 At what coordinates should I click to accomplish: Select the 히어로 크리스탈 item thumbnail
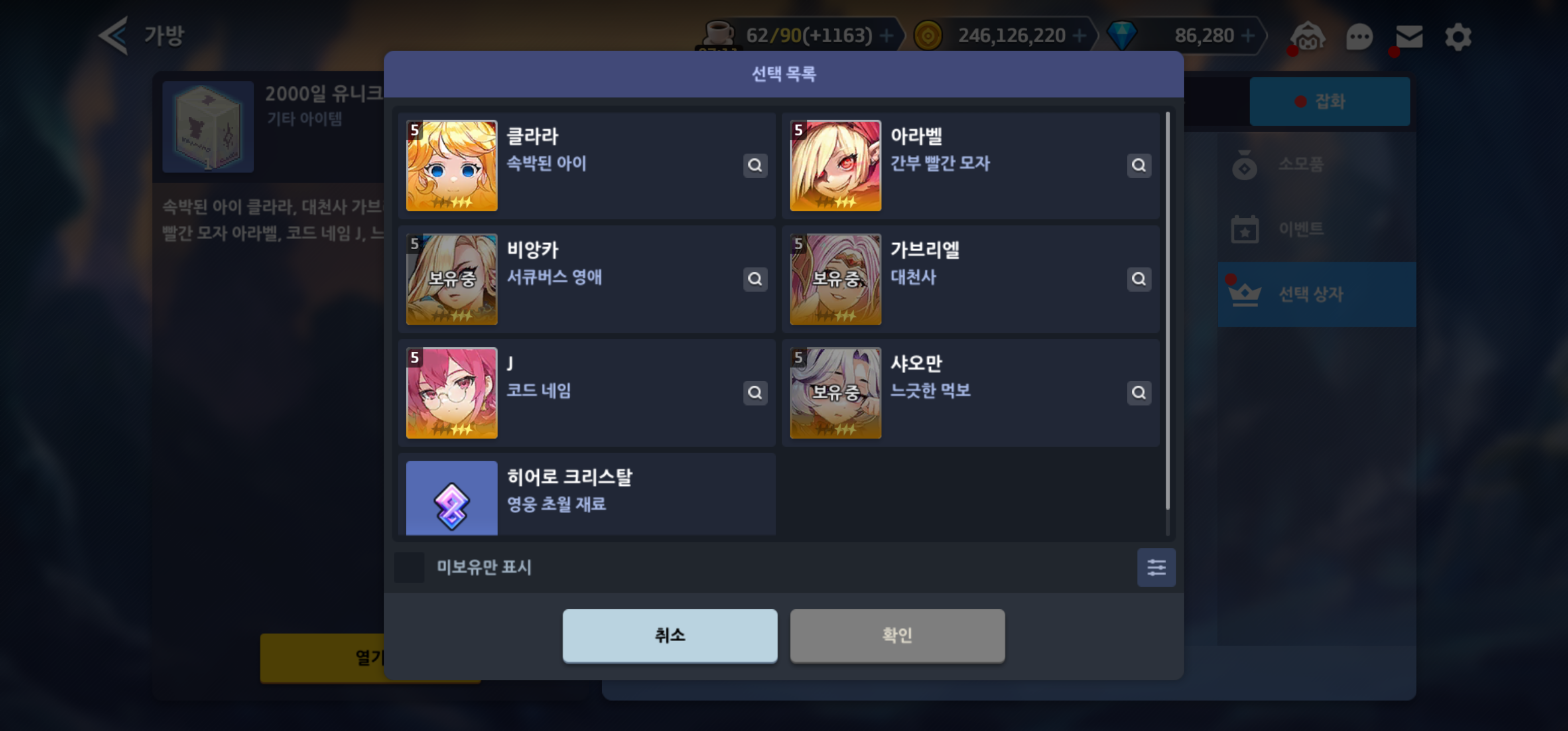coord(451,498)
